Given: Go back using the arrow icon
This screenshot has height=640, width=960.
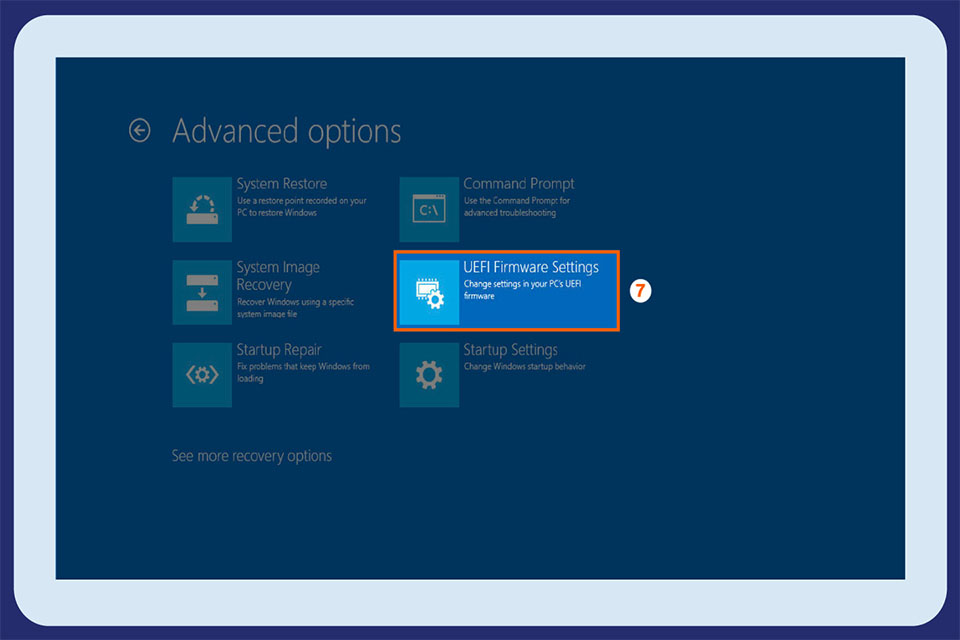Looking at the screenshot, I should (140, 130).
